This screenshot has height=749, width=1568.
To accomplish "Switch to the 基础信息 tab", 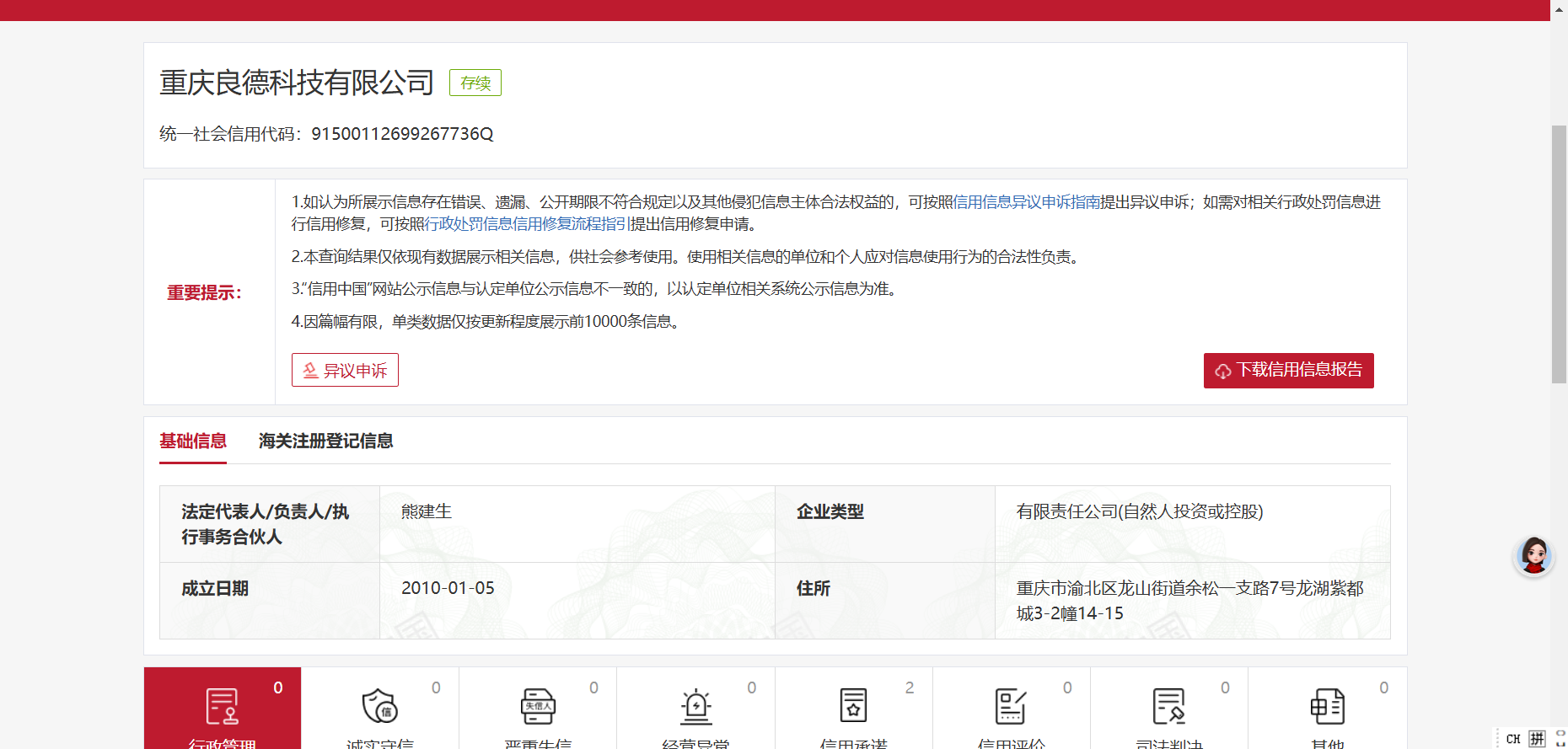I will pos(193,441).
